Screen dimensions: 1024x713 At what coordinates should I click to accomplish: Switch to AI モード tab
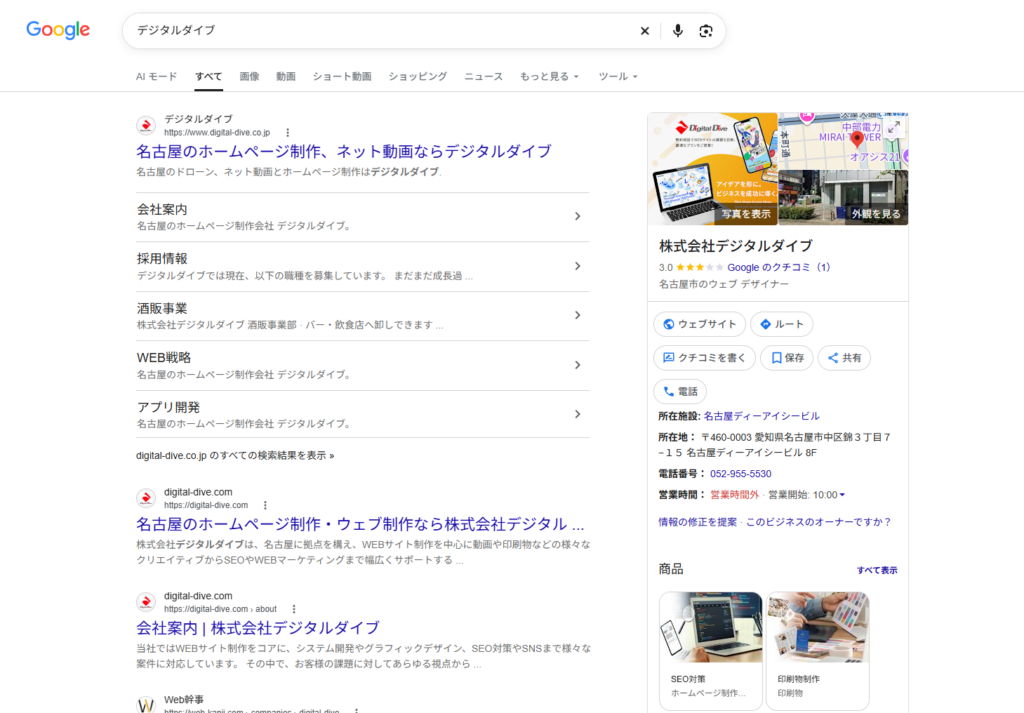[156, 76]
